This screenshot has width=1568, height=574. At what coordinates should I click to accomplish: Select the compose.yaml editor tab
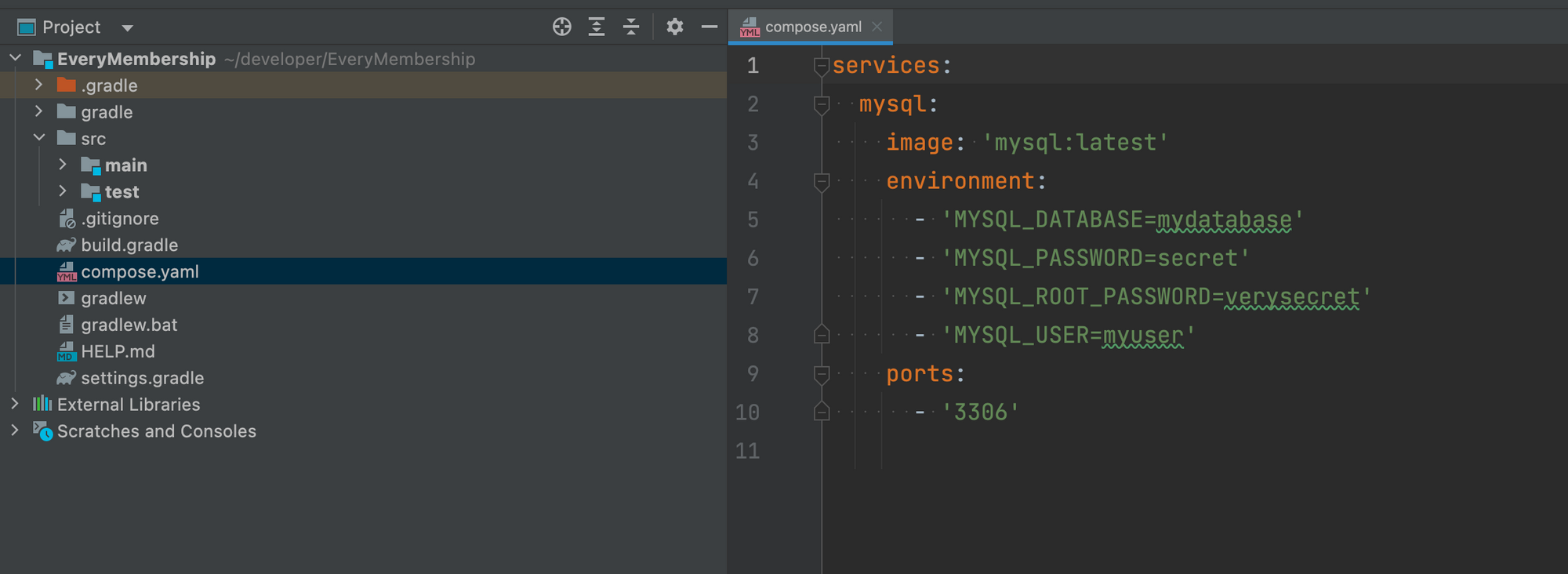click(x=811, y=27)
